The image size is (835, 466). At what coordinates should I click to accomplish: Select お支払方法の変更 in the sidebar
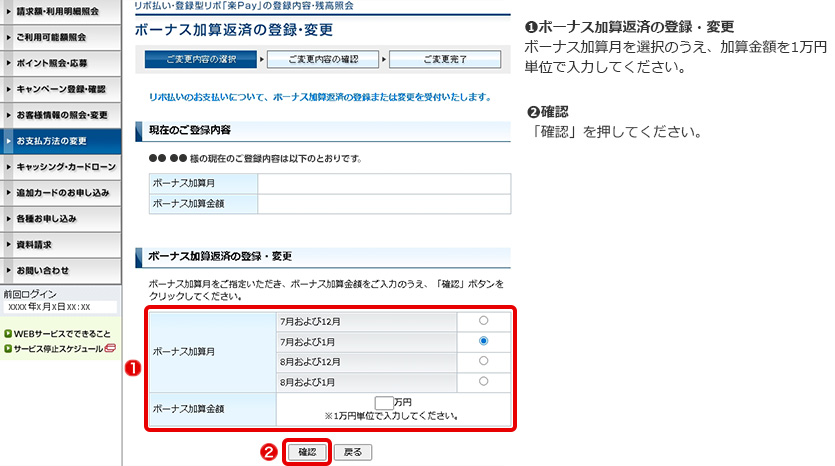pyautogui.click(x=60, y=141)
